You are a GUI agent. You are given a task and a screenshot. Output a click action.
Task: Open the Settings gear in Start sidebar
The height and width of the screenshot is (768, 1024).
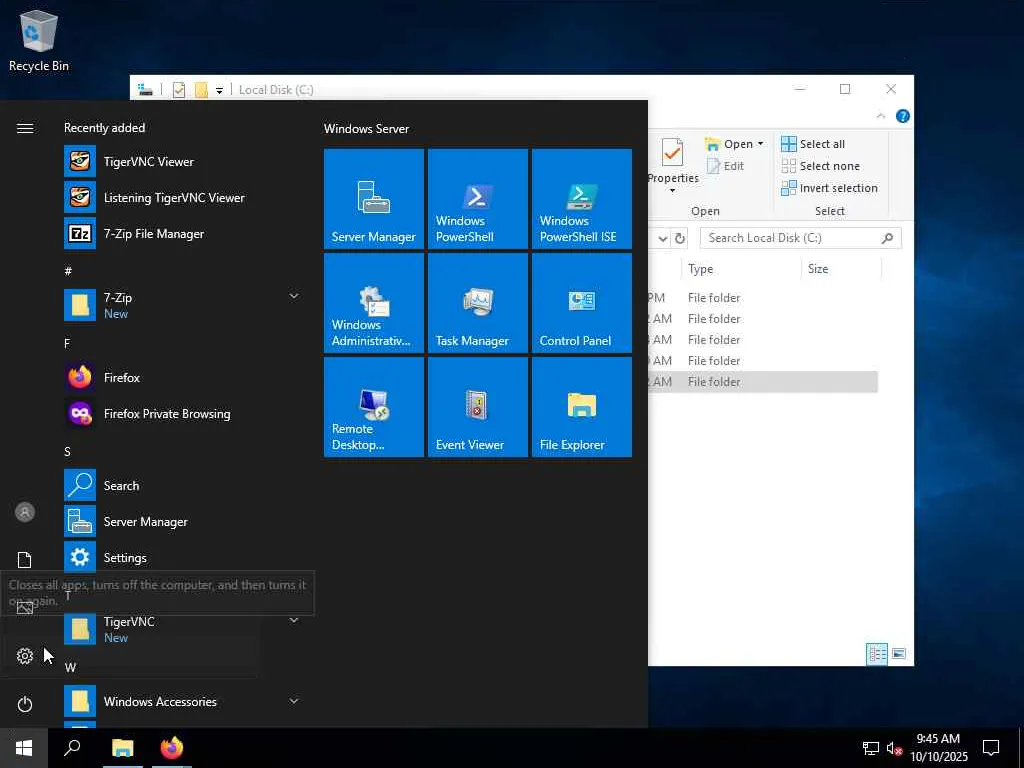click(25, 656)
